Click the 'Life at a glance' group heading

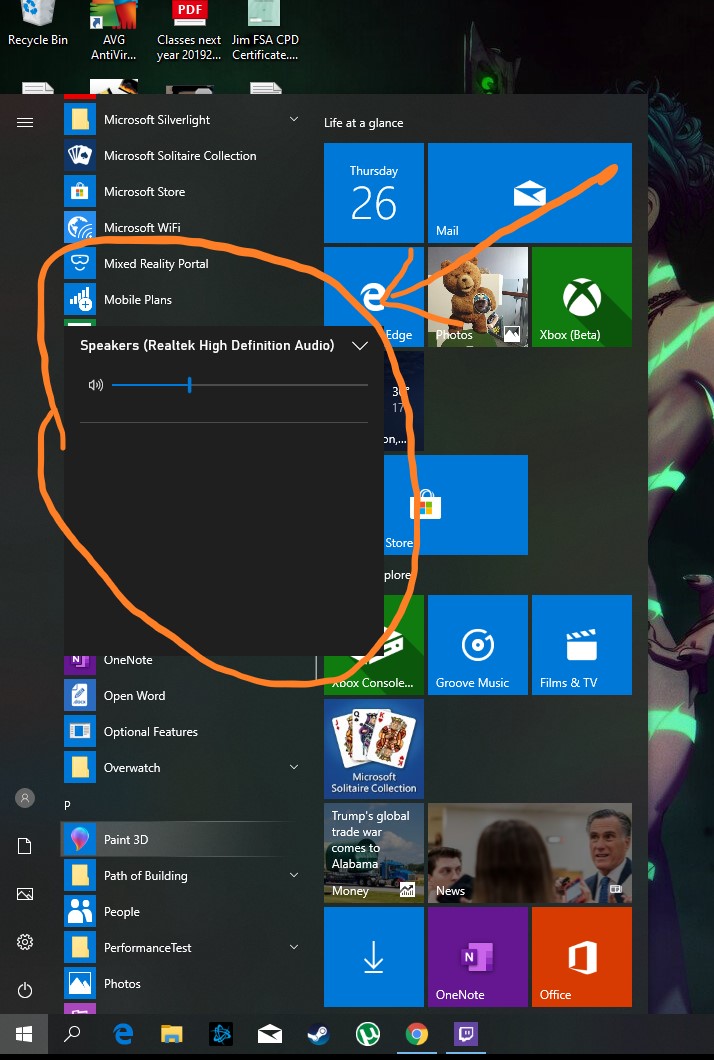pyautogui.click(x=363, y=123)
